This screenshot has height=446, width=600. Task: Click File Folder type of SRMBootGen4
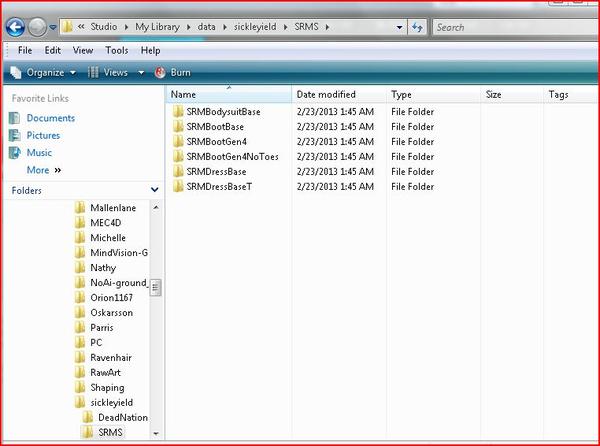click(x=412, y=142)
